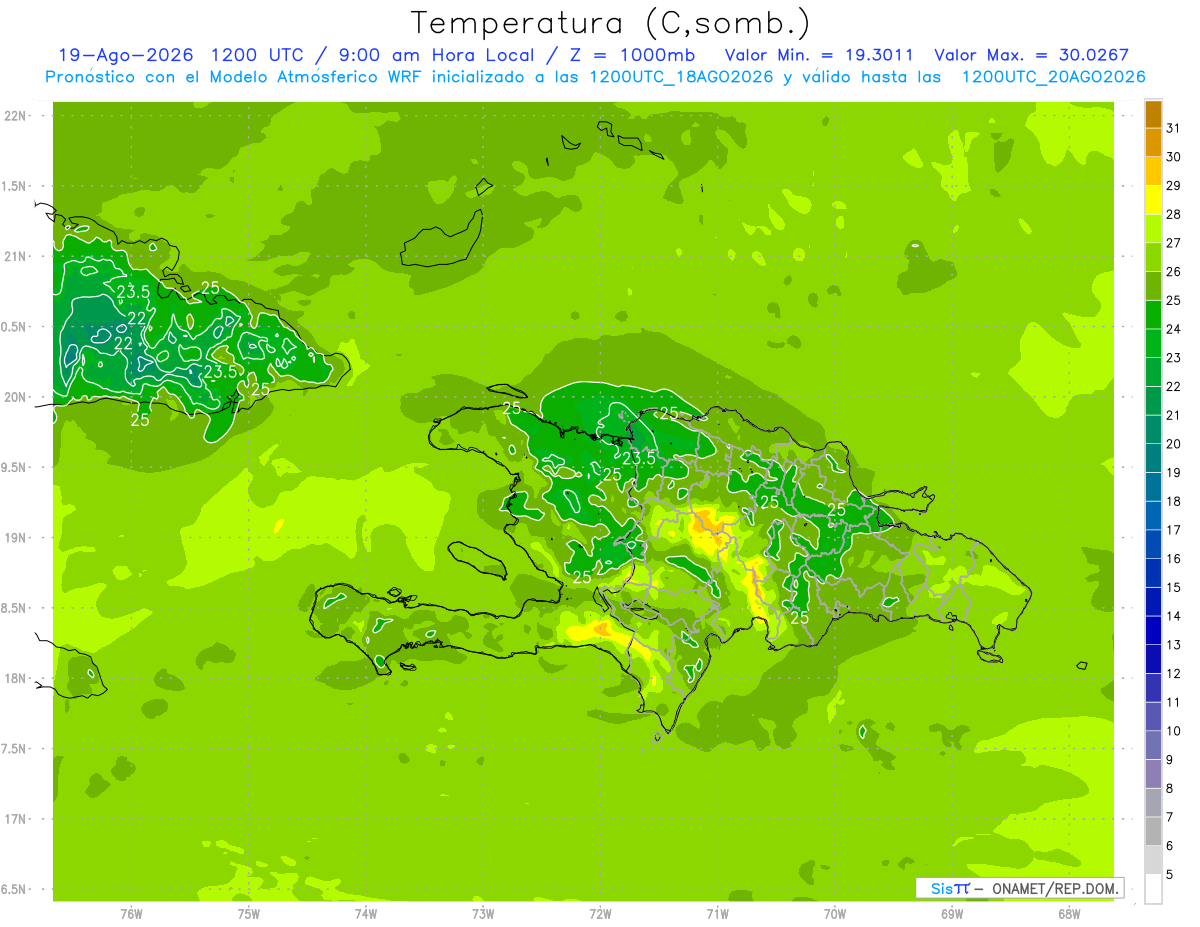
Task: Click the "0.5N" latitude label
Action: 15,327
